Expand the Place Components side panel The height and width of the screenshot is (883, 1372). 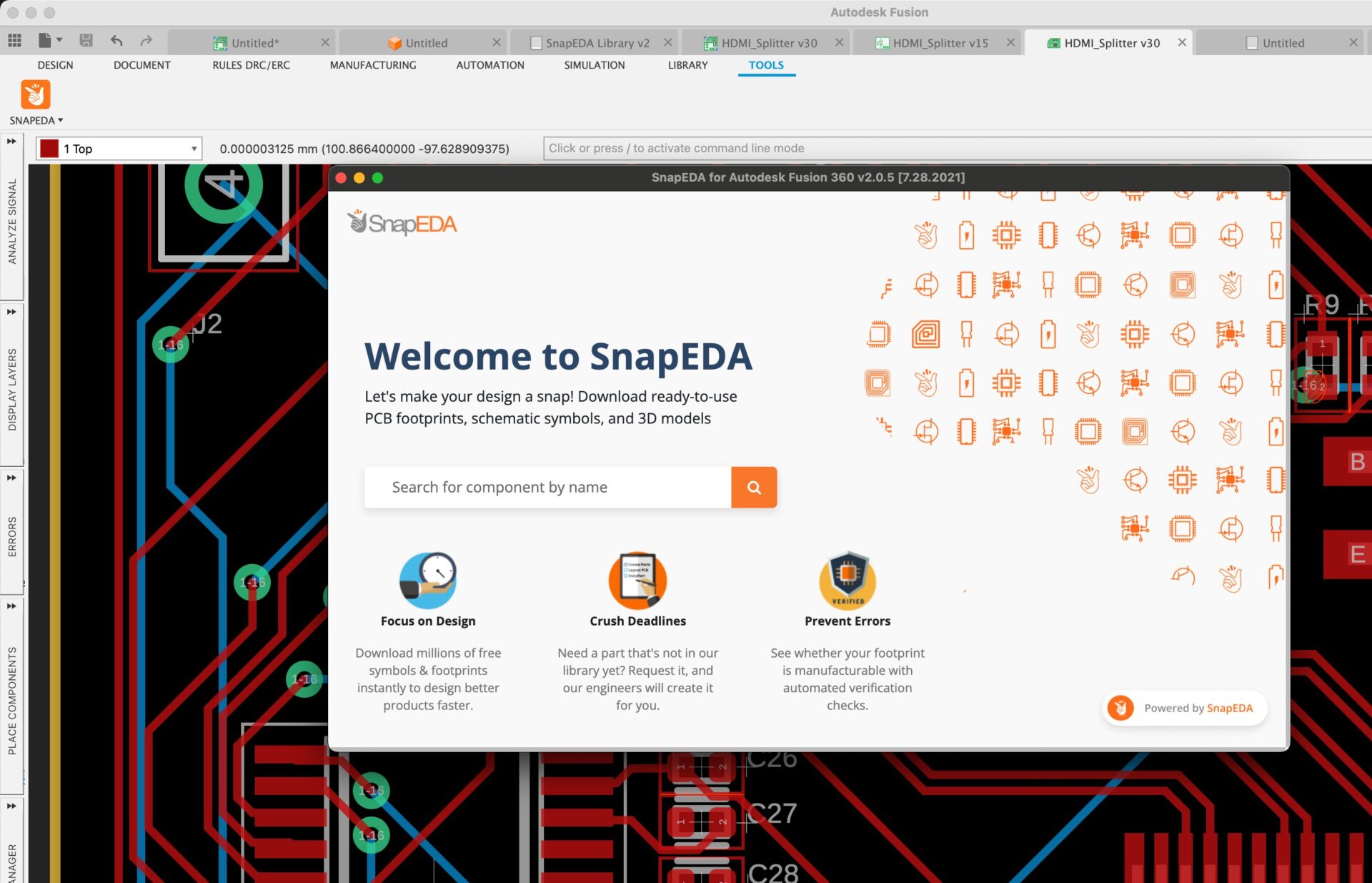(11, 606)
